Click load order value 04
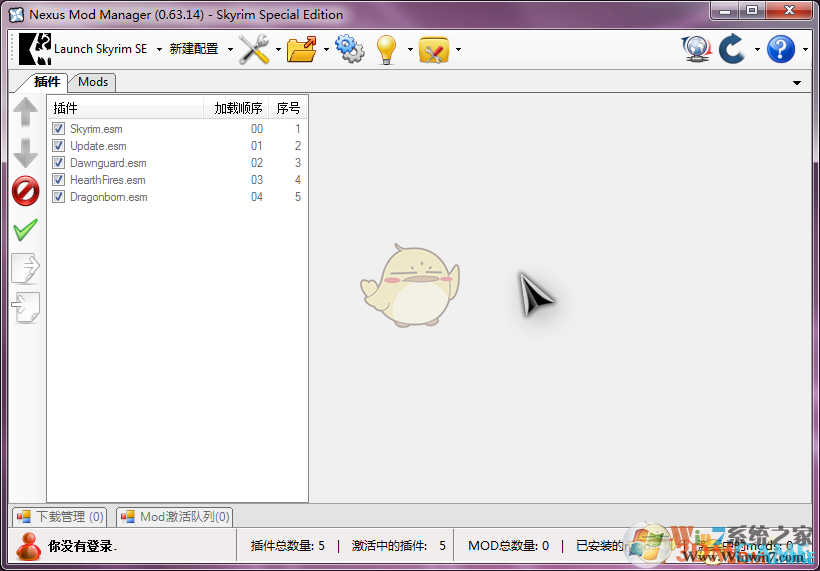The width and height of the screenshot is (820, 571). (257, 197)
